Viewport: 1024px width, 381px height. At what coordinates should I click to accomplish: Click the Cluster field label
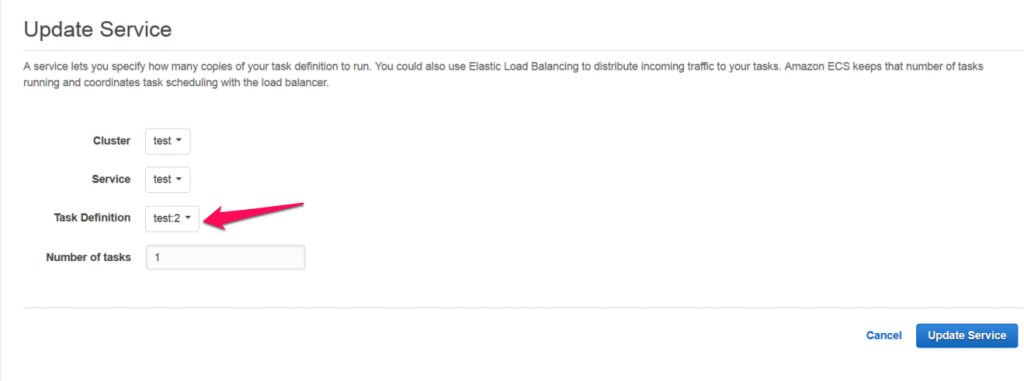tap(112, 141)
